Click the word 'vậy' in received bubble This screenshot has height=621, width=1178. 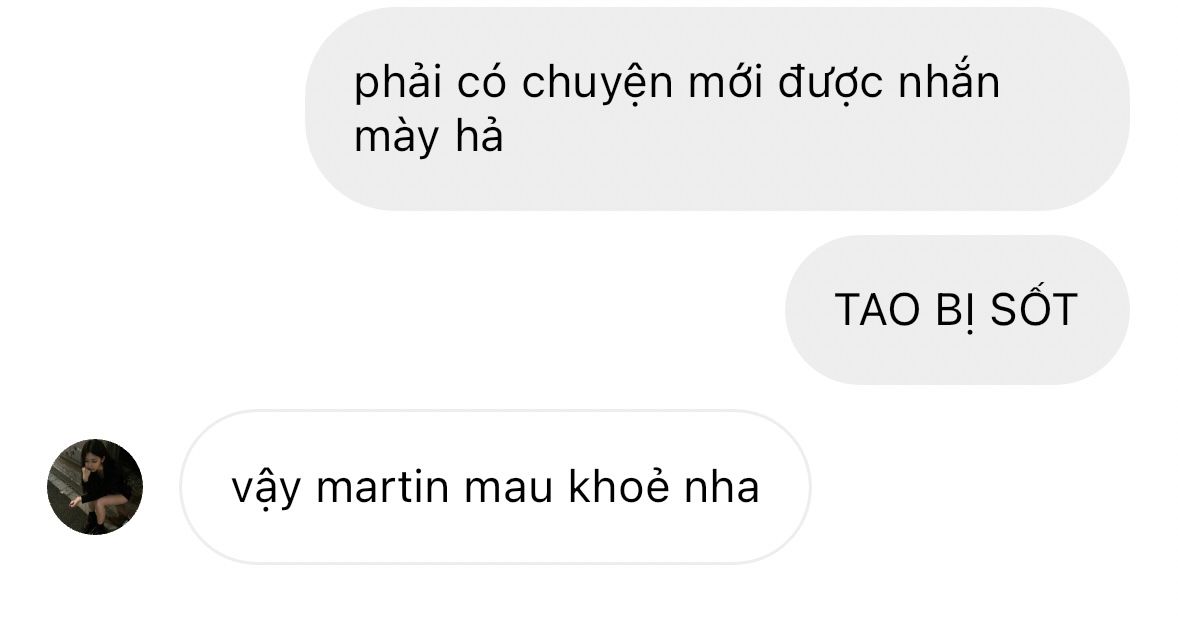266,489
